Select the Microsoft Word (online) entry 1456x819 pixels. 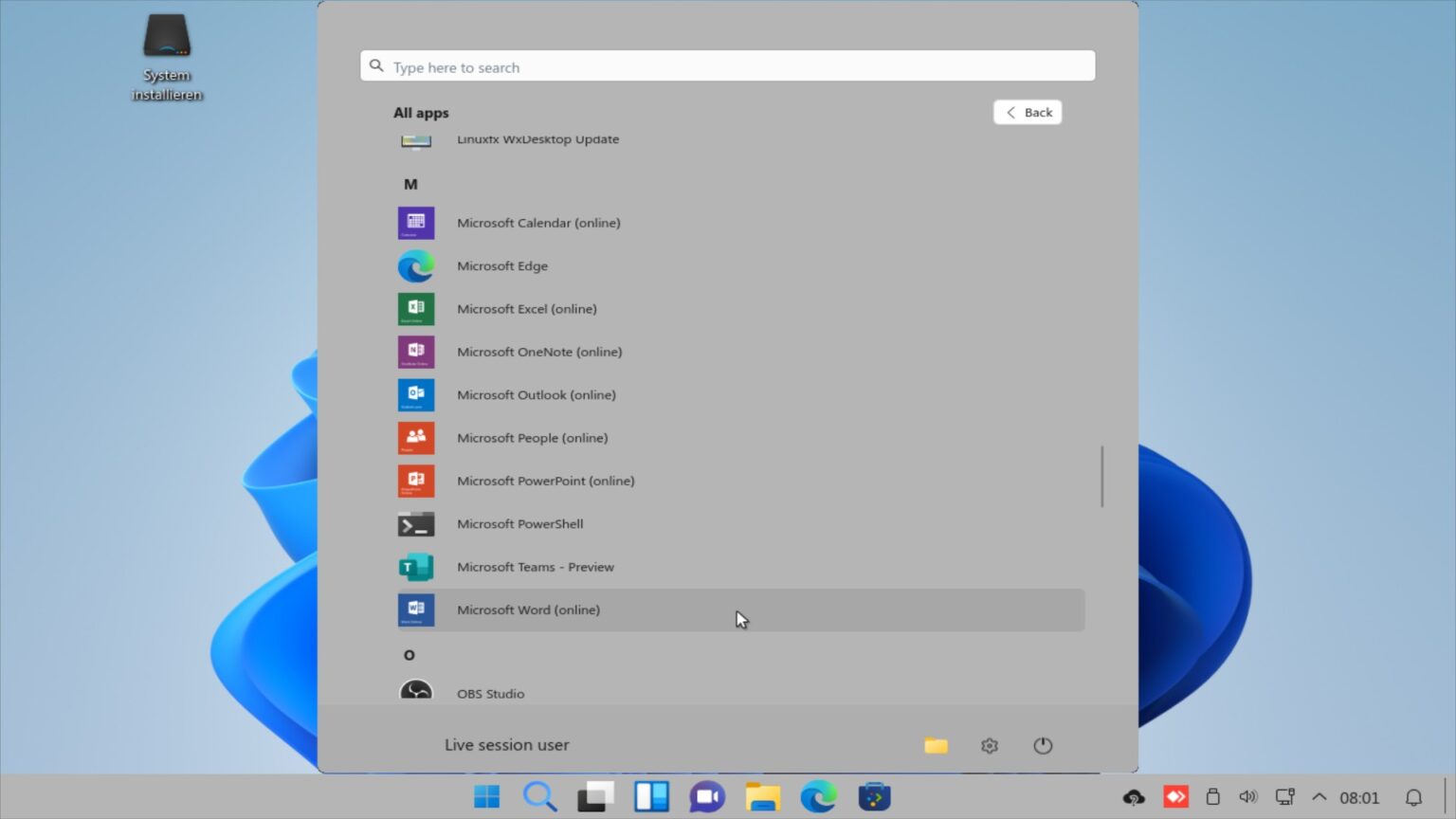click(741, 610)
